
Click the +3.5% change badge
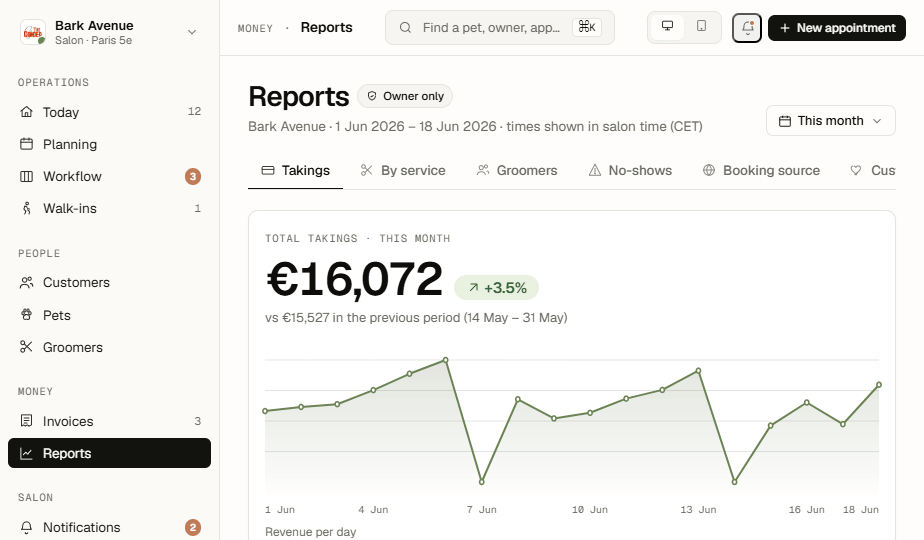click(x=496, y=288)
